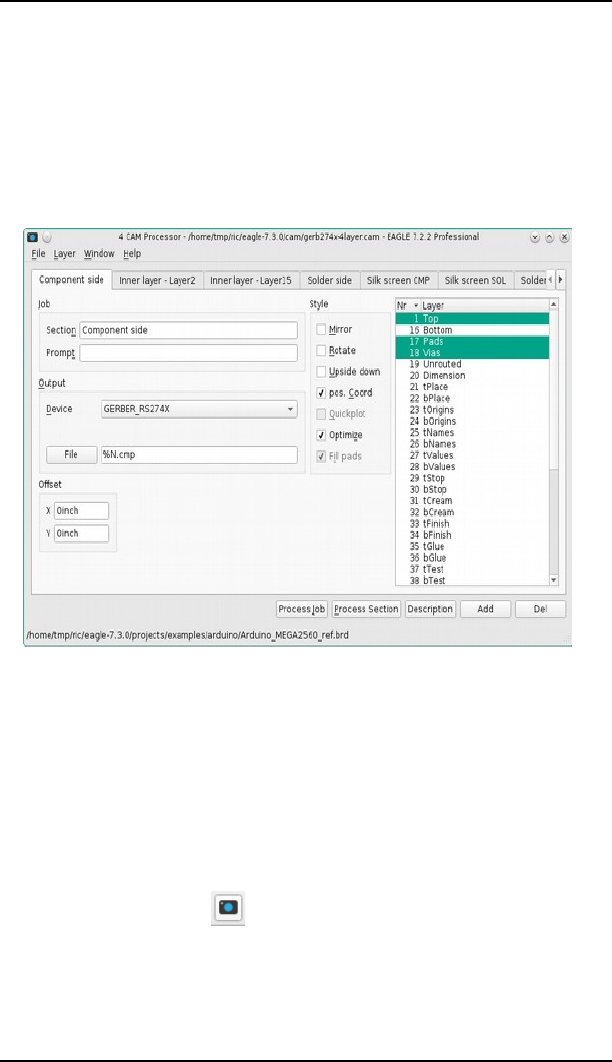The height and width of the screenshot is (1062, 612).
Task: Switch to Inner layer - Layer2 tab
Action: (157, 280)
